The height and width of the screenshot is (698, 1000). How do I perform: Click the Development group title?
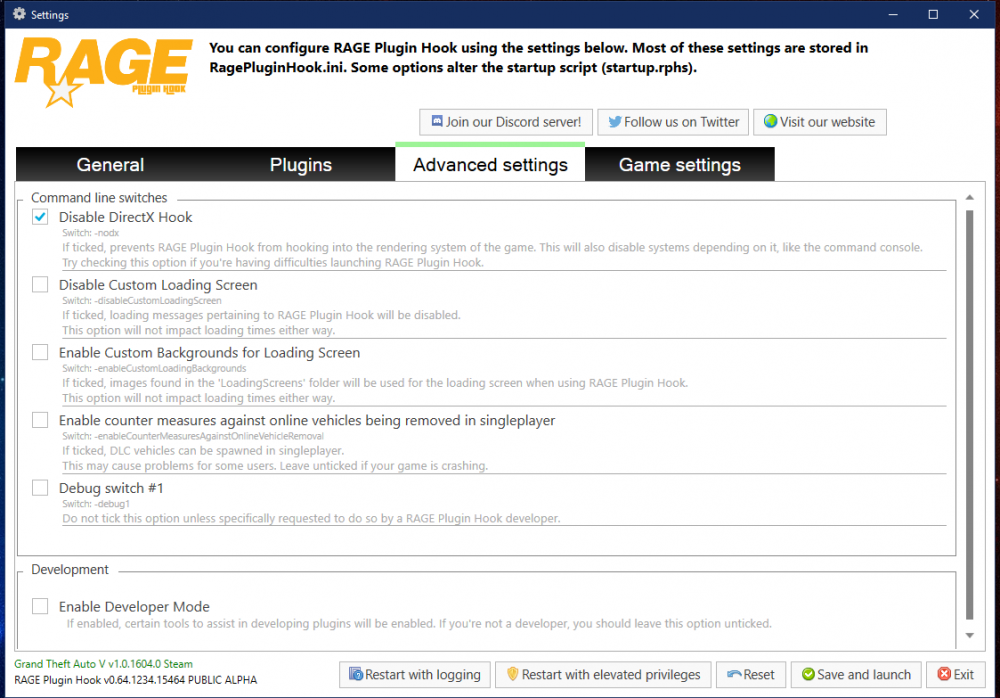tap(70, 569)
